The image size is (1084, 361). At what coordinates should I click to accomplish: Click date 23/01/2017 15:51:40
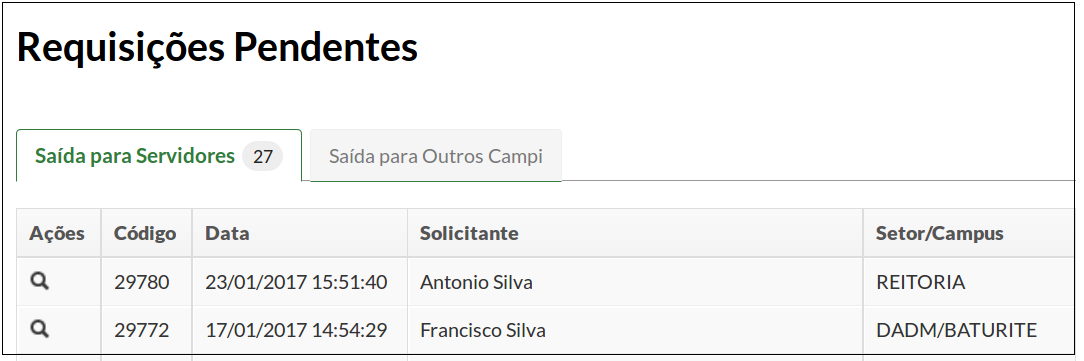pyautogui.click(x=296, y=282)
